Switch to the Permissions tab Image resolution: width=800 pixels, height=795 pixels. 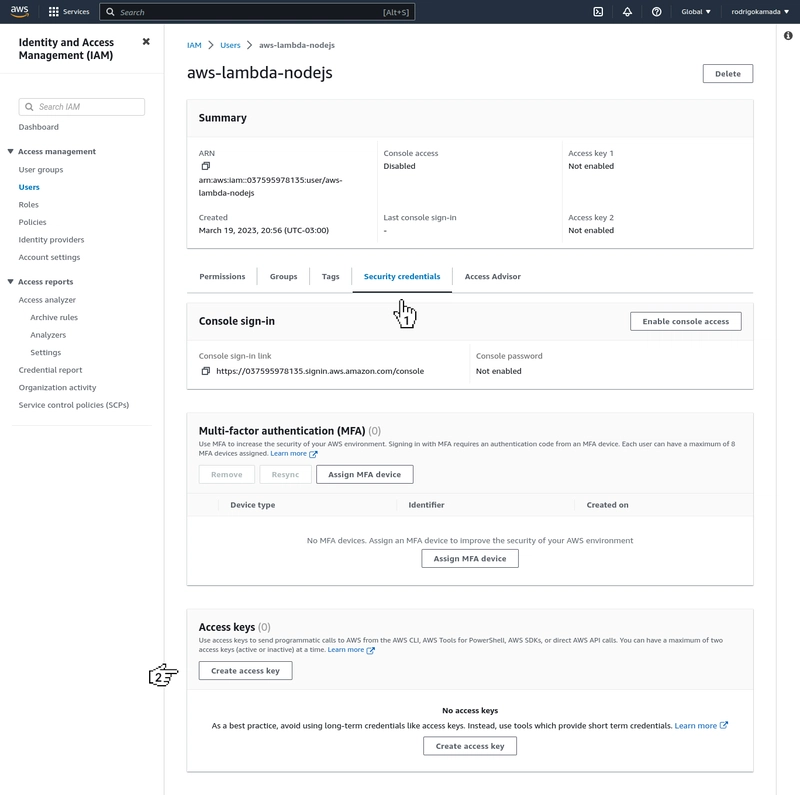tap(222, 276)
